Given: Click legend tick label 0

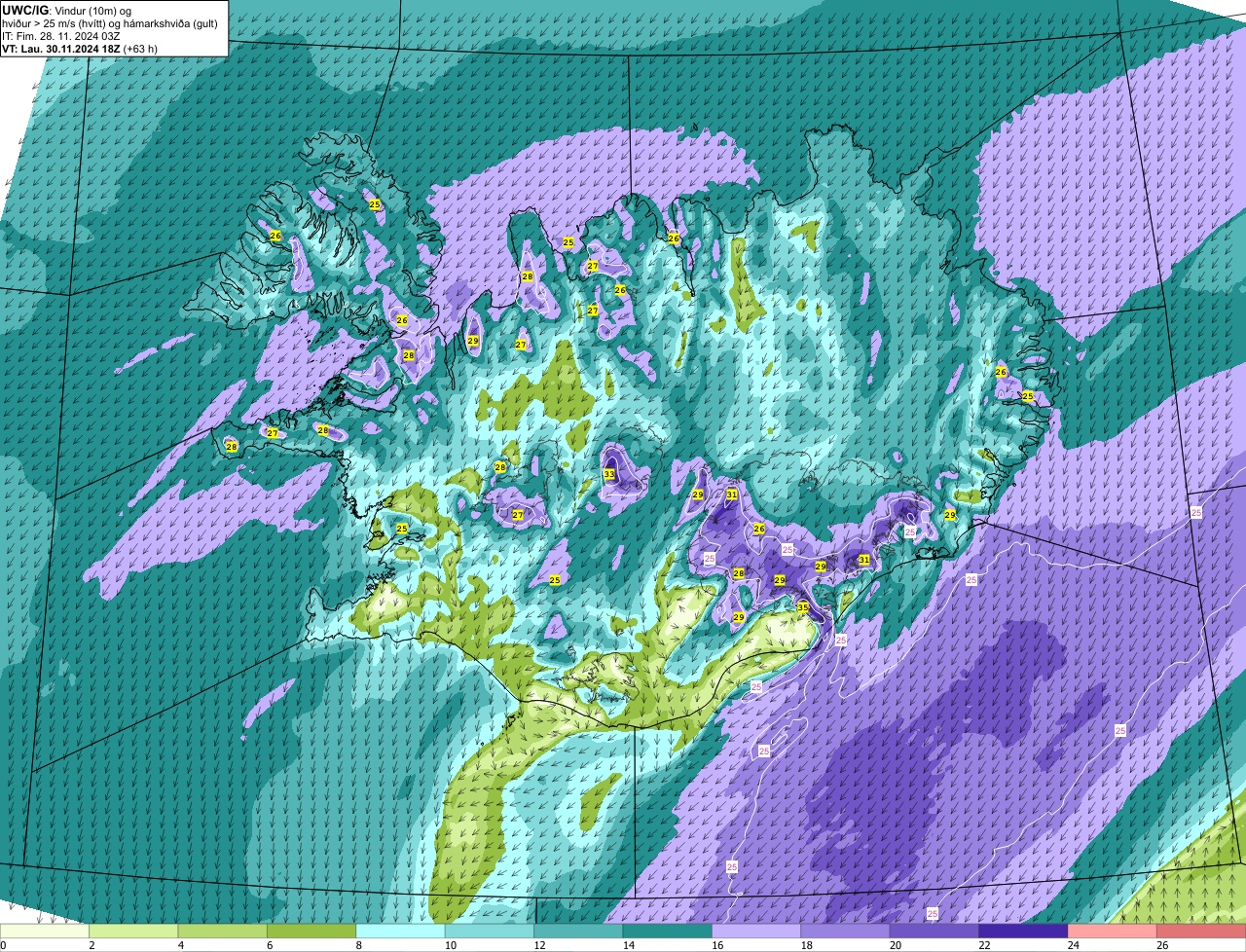Looking at the screenshot, I should [x=3, y=945].
